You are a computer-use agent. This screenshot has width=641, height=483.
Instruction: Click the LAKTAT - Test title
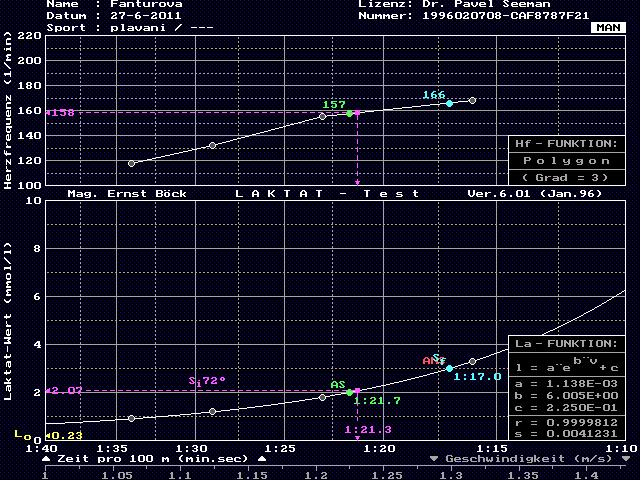coord(327,194)
